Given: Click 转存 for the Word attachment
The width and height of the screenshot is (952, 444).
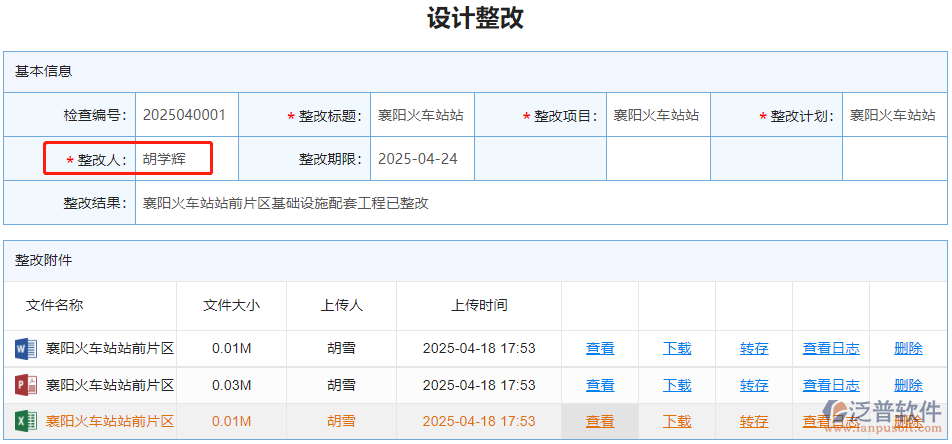Looking at the screenshot, I should coord(754,349).
